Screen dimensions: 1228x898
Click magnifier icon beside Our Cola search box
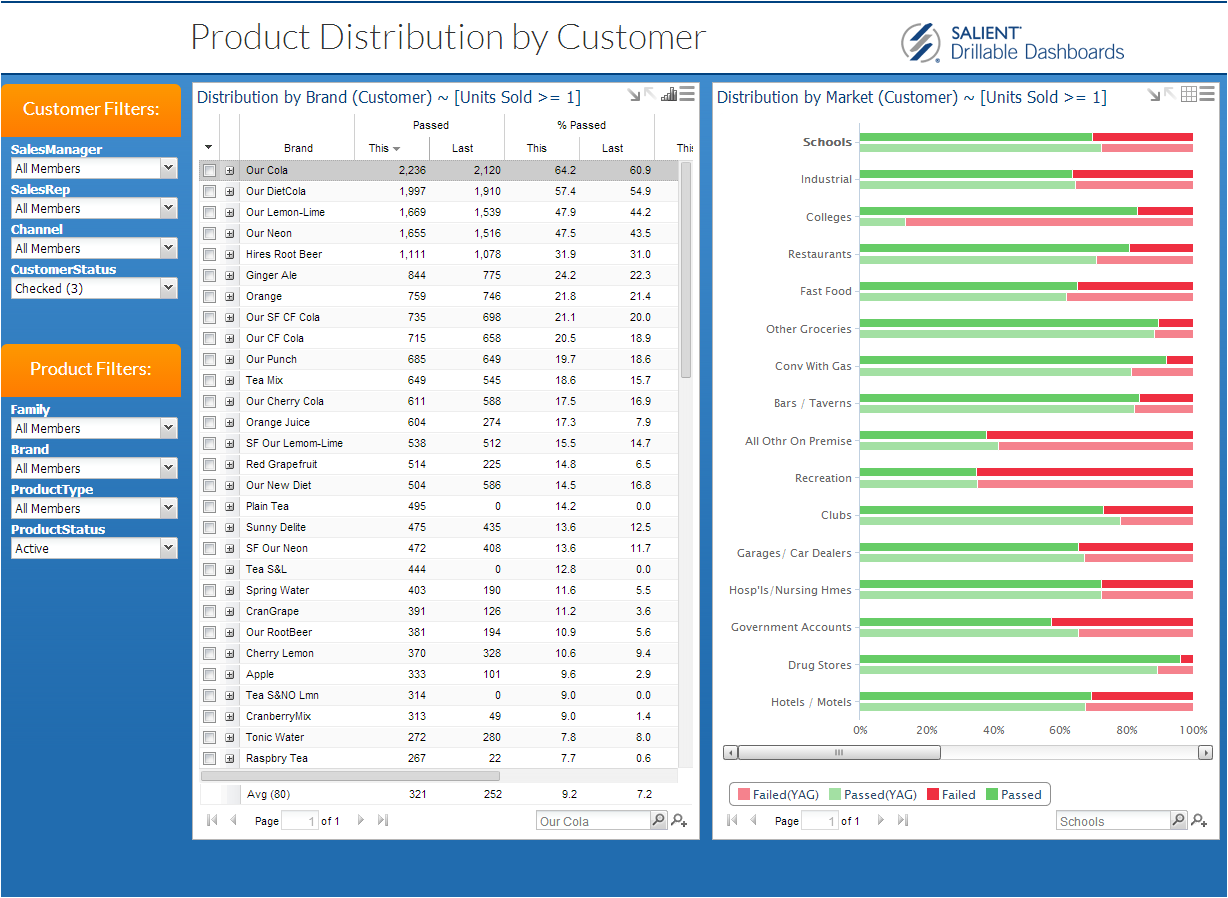tap(658, 820)
